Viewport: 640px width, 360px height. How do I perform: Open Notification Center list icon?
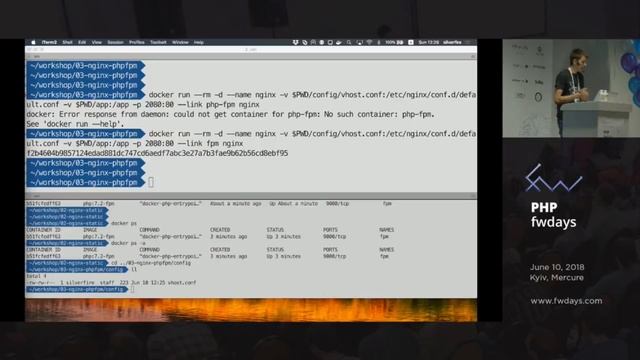pos(469,42)
